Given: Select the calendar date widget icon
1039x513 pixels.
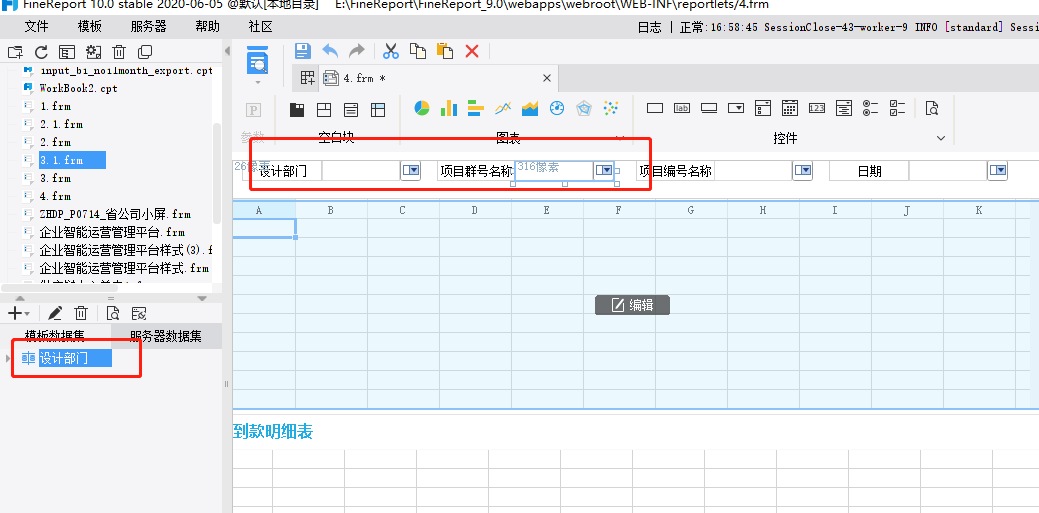Looking at the screenshot, I should tap(790, 108).
